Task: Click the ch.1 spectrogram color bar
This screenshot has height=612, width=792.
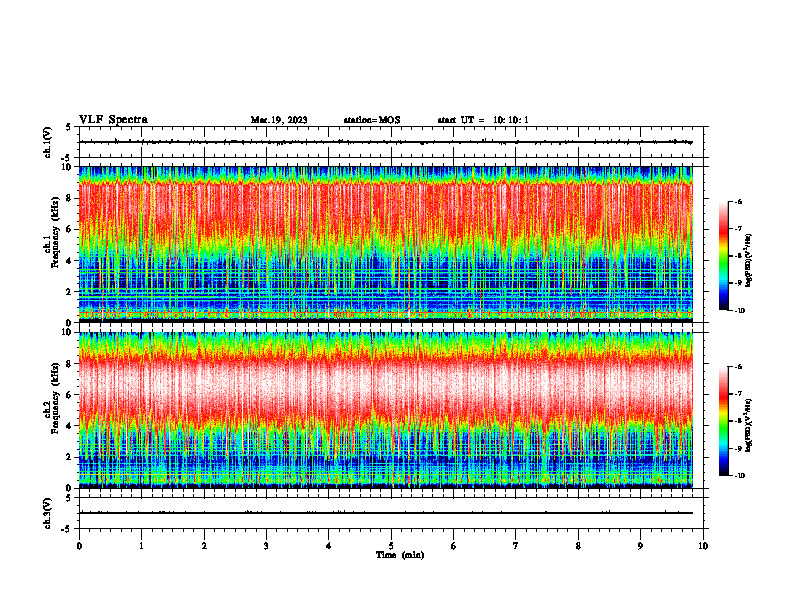Action: [x=723, y=256]
